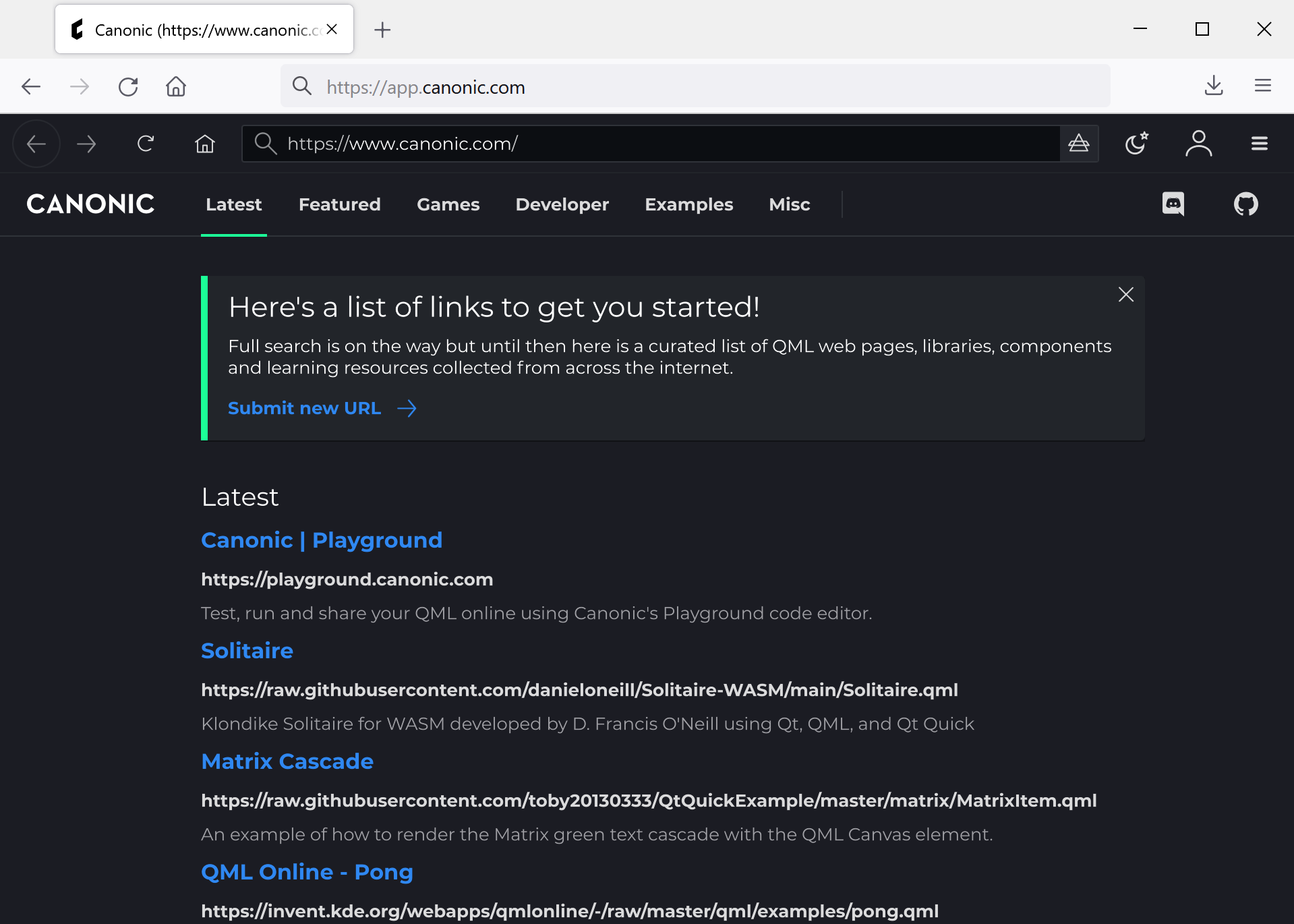The width and height of the screenshot is (1294, 924).
Task: Go back in Canonic inner toolbar
Action: pyautogui.click(x=36, y=144)
